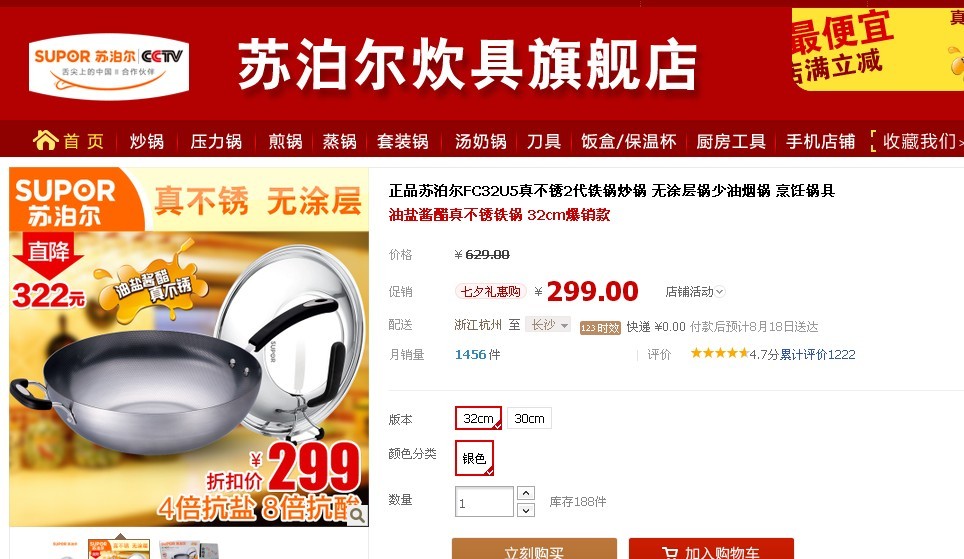
Task: Click the SUPOR CCTV store logo
Action: tap(109, 66)
